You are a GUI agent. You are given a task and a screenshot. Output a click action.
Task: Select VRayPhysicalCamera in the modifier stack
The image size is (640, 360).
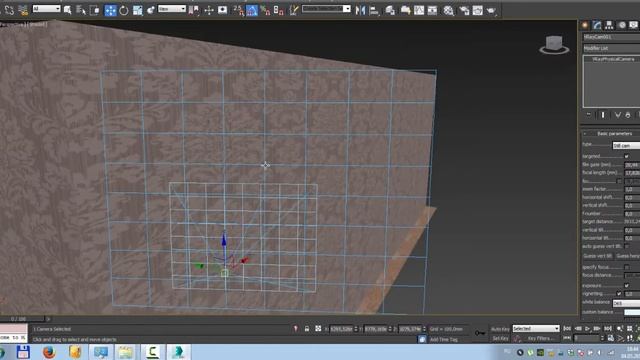click(x=613, y=60)
